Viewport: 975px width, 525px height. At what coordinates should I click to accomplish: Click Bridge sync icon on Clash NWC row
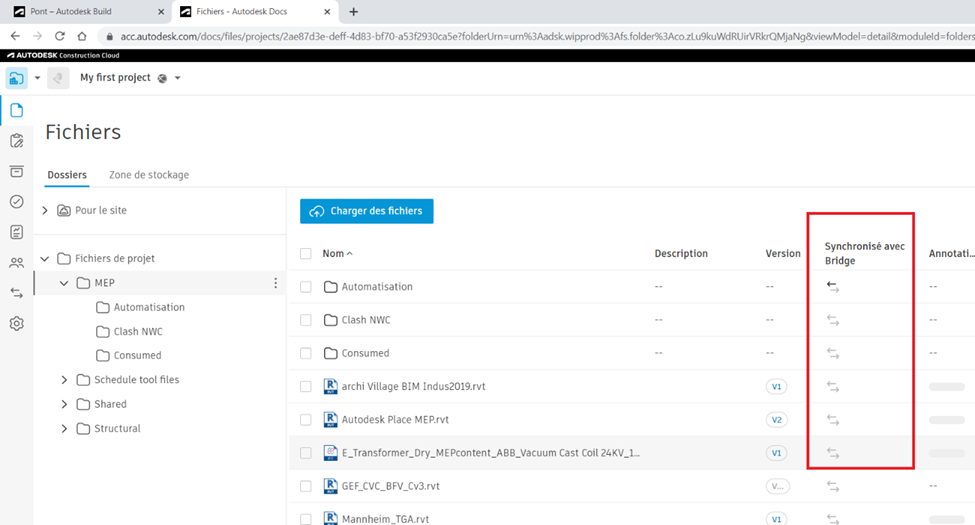(x=833, y=320)
